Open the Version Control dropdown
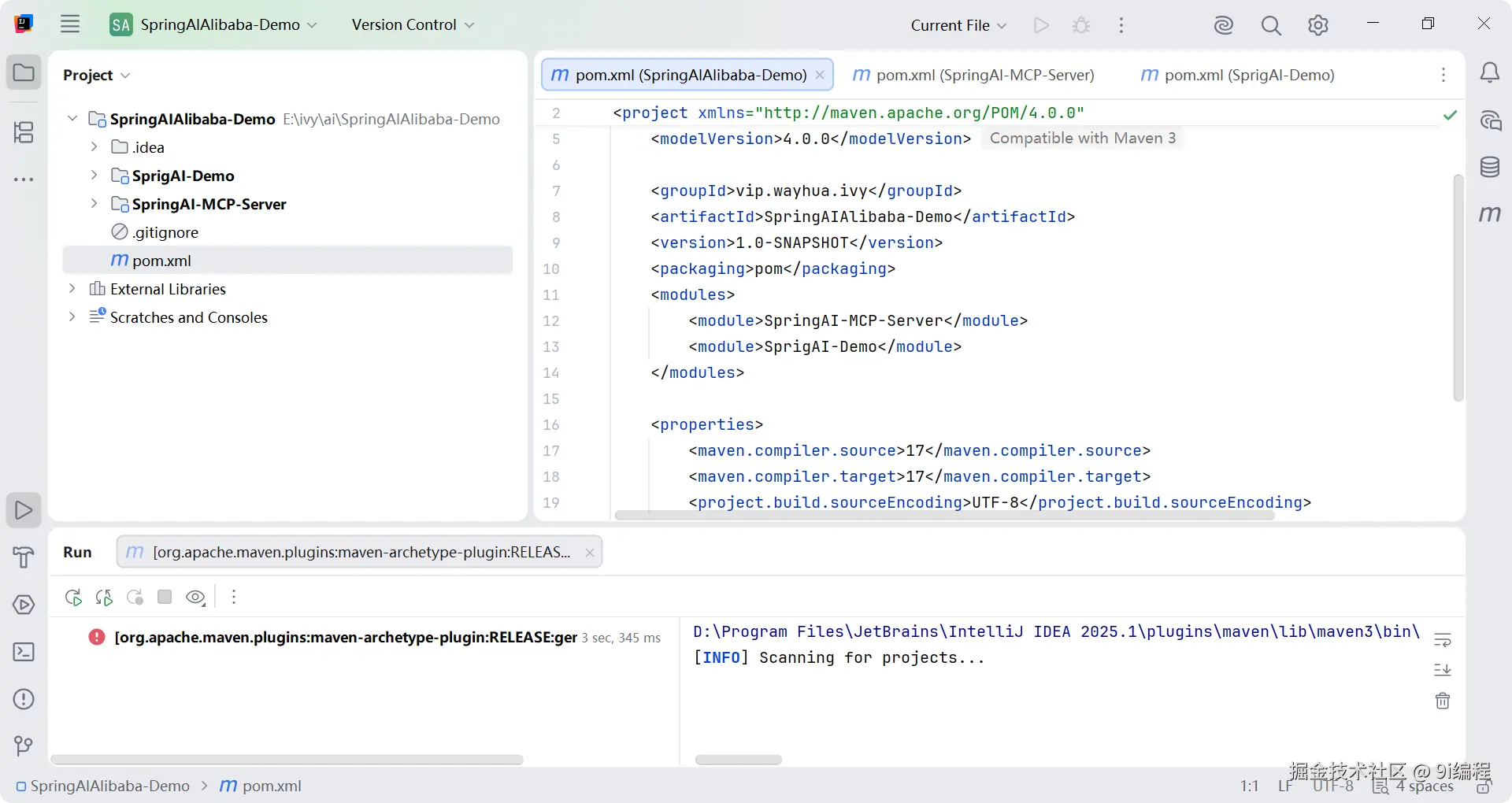 pyautogui.click(x=413, y=24)
